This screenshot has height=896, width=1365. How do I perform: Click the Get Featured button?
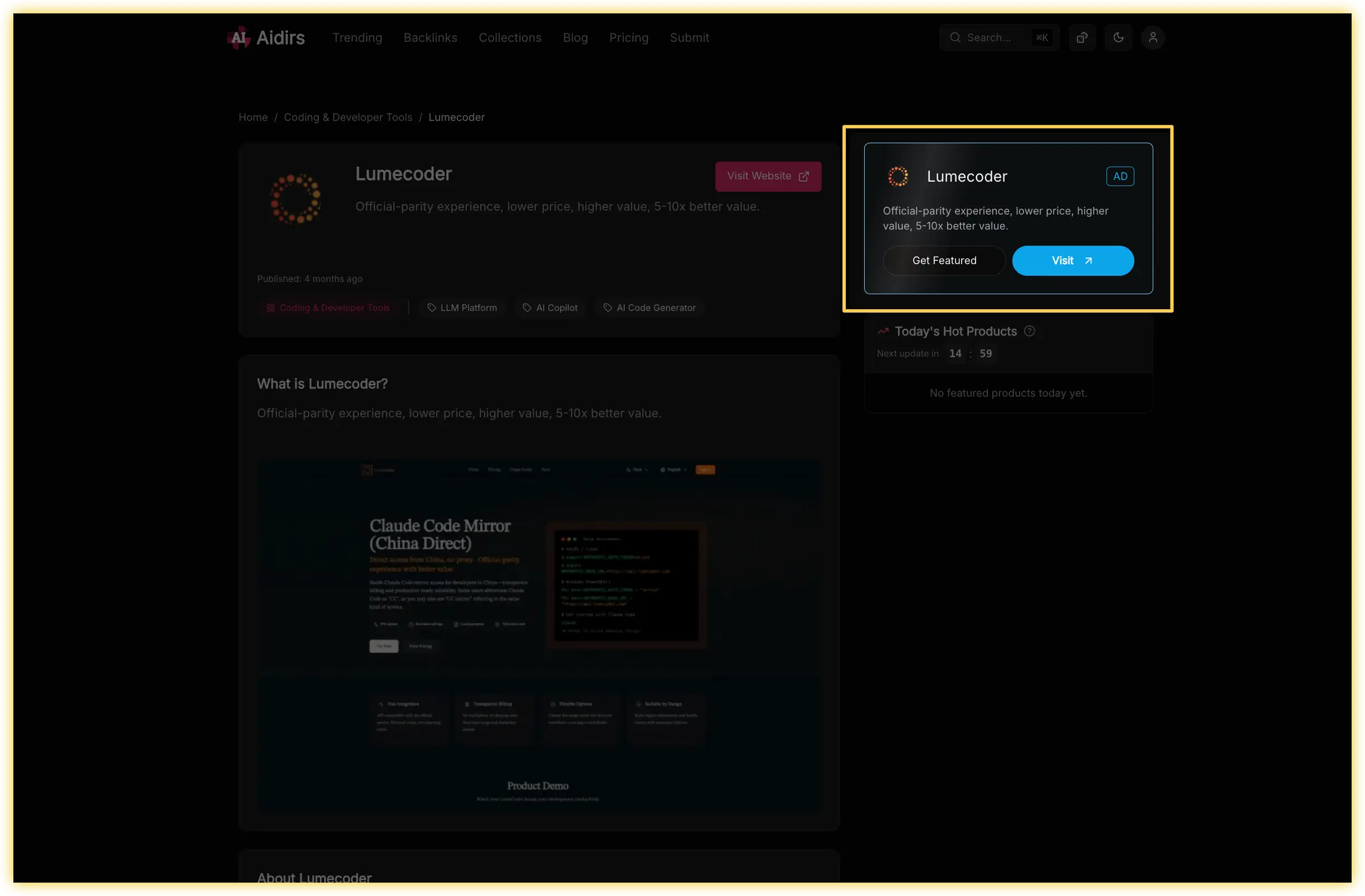tap(944, 260)
